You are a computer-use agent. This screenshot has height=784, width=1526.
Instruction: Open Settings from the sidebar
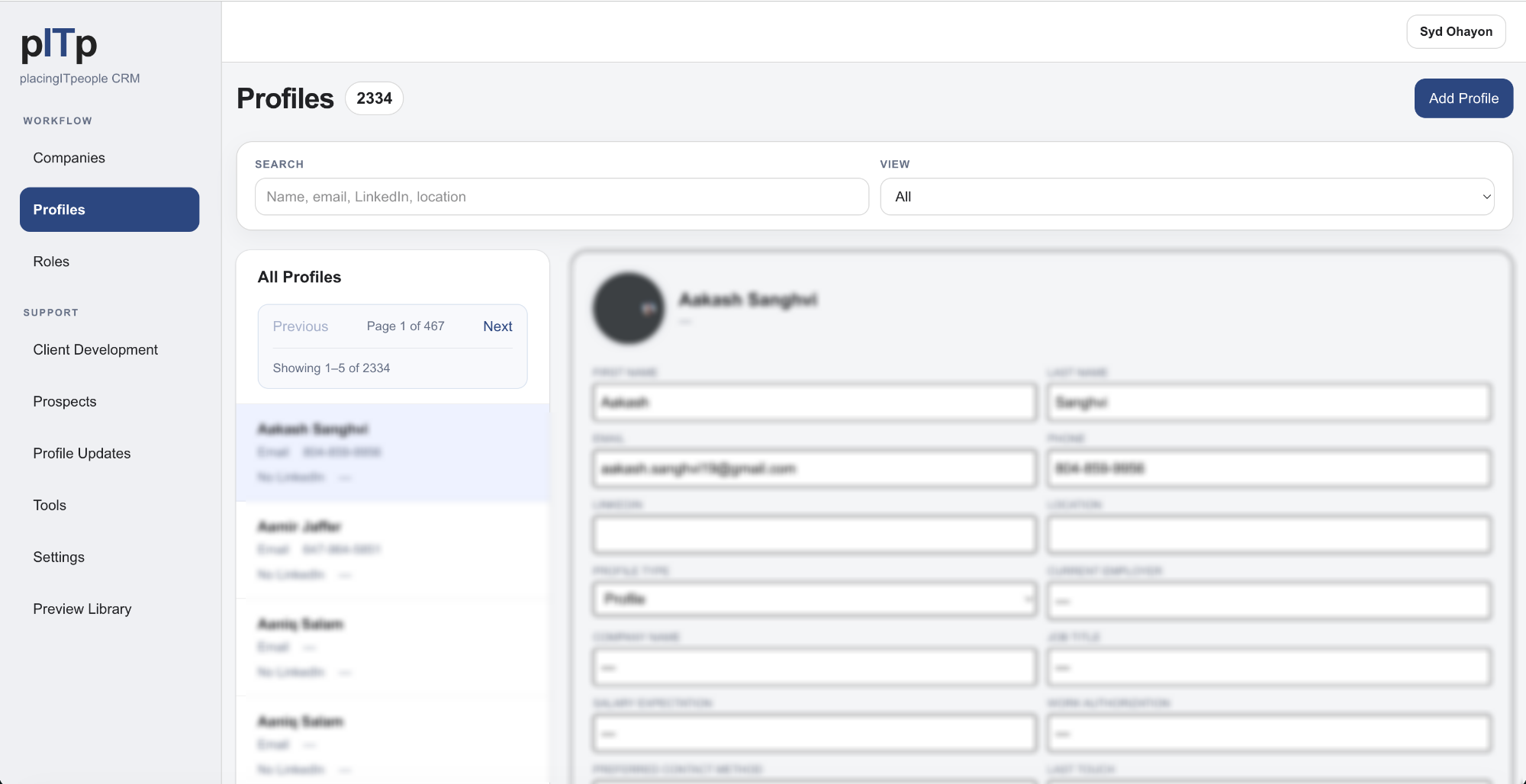(x=109, y=557)
